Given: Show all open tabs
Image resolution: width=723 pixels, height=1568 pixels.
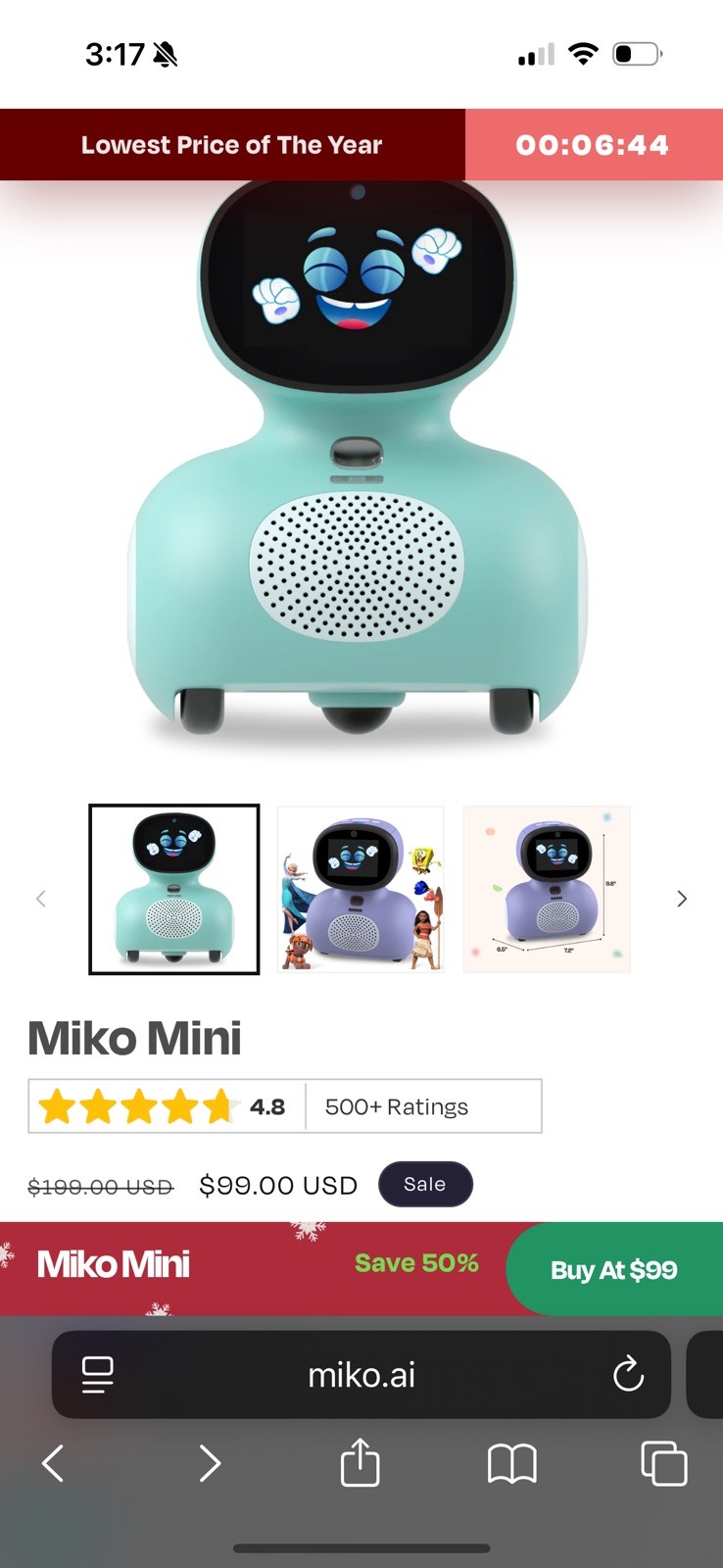Looking at the screenshot, I should [664, 1464].
